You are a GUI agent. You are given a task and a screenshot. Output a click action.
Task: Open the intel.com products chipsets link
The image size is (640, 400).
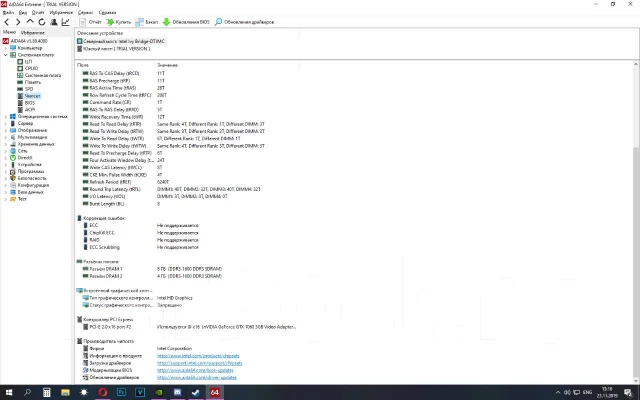[198, 356]
